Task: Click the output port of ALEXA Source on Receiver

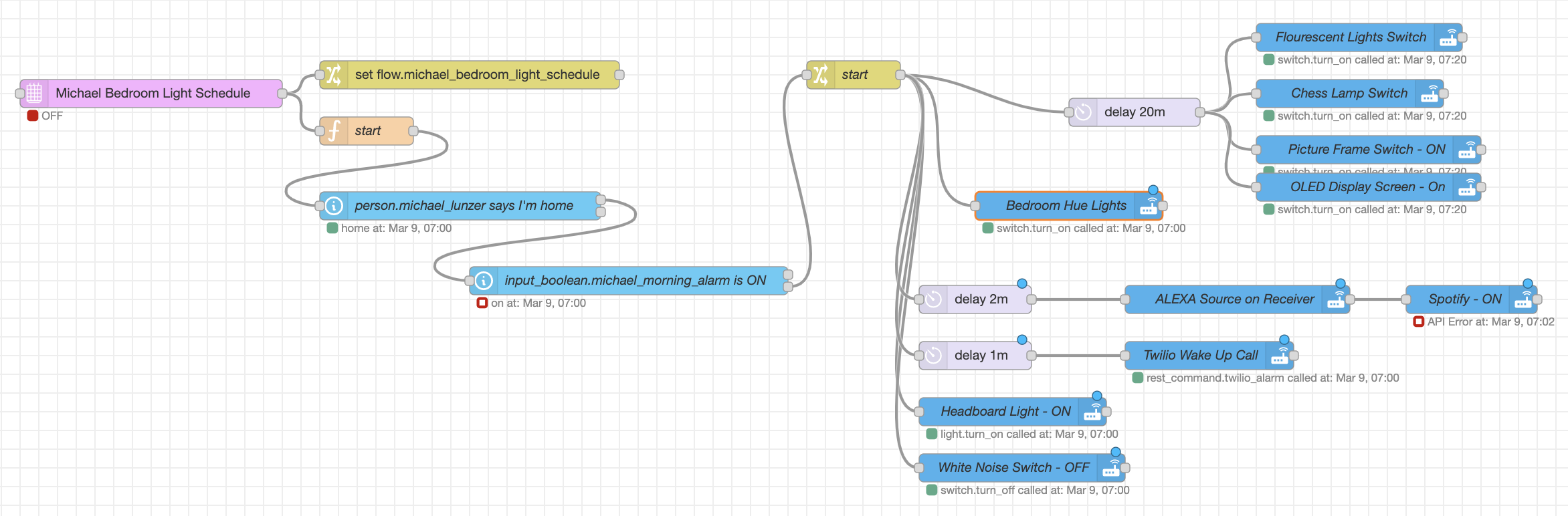Action: point(1350,299)
